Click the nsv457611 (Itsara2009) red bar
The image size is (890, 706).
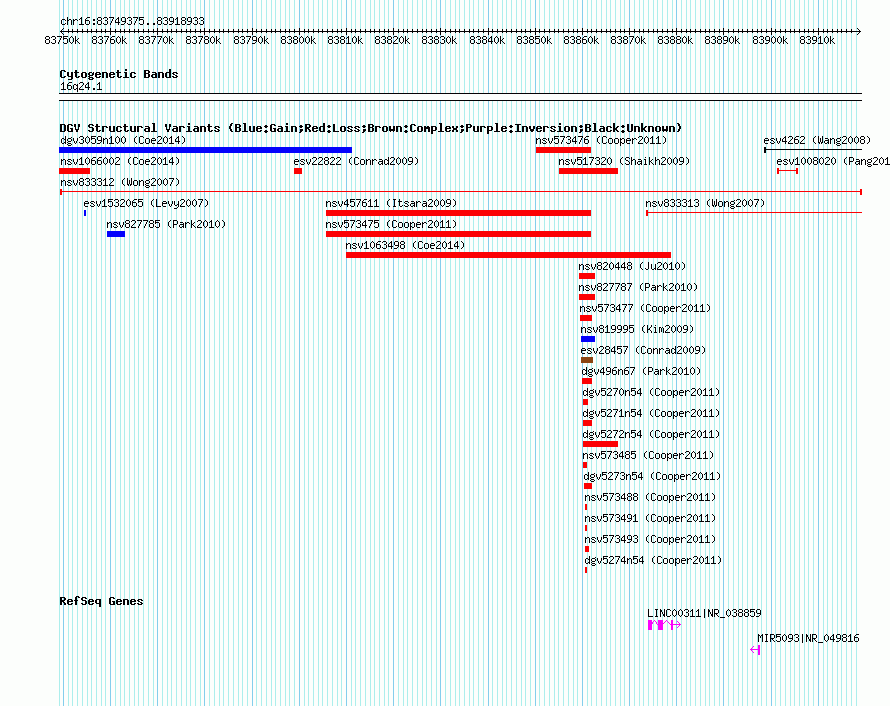click(x=458, y=213)
